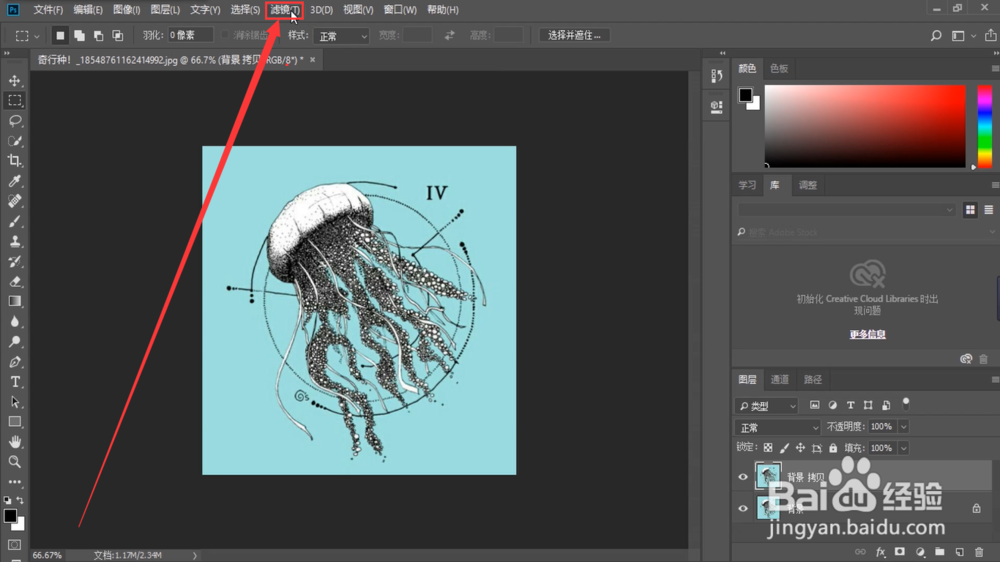Click the color panel foreground swatch
1000x562 pixels.
tap(745, 95)
